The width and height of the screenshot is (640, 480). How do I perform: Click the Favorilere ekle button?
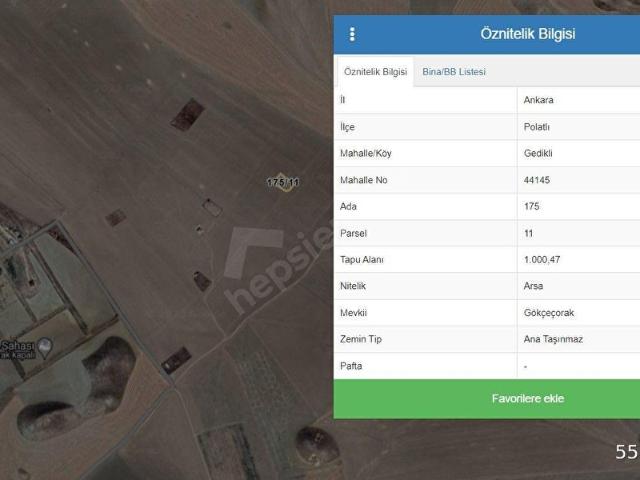[487, 398]
